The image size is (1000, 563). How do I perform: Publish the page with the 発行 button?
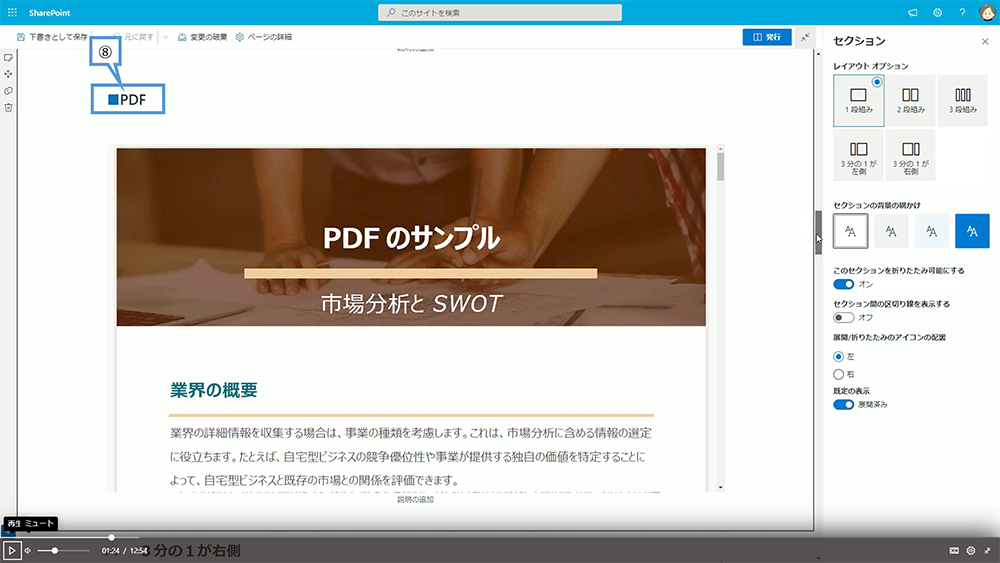(x=767, y=37)
